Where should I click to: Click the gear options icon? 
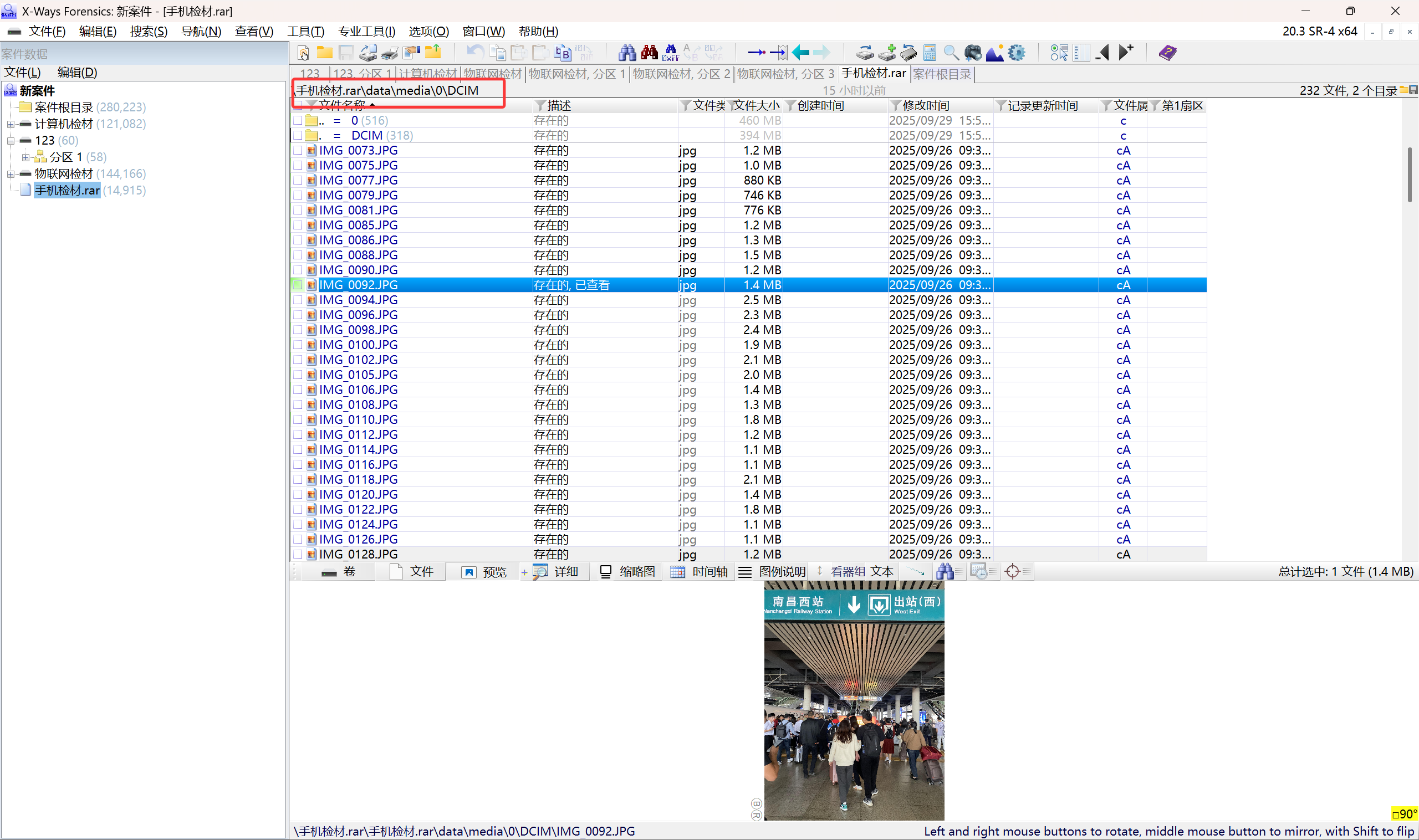coord(1017,53)
